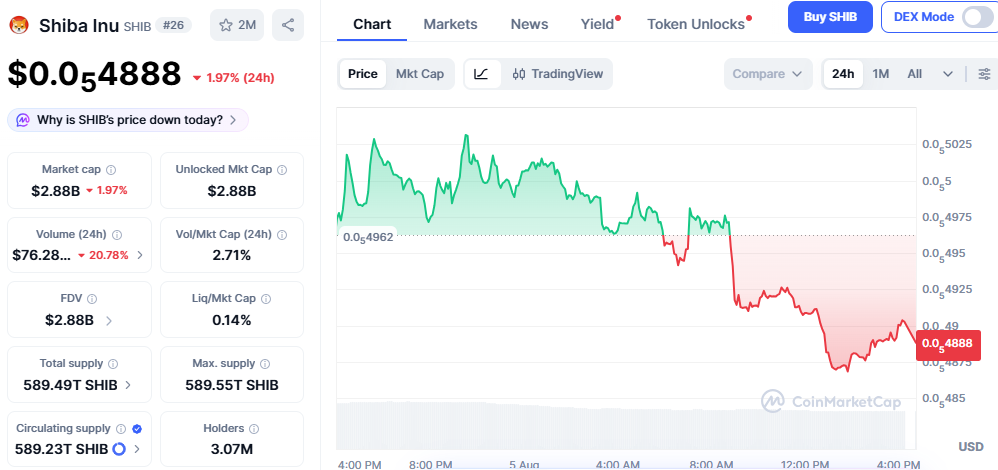The image size is (998, 470).
Task: Set chart range to 1M
Action: [880, 74]
